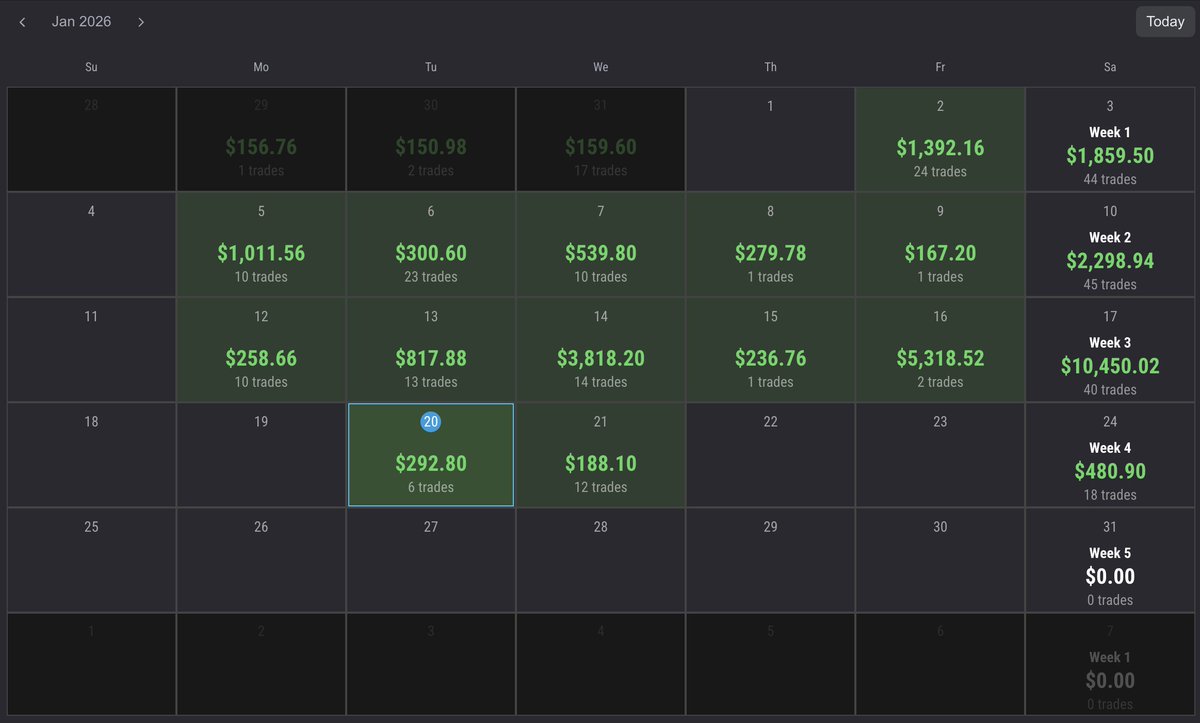Open January 9 cell showing $167.20

point(940,244)
